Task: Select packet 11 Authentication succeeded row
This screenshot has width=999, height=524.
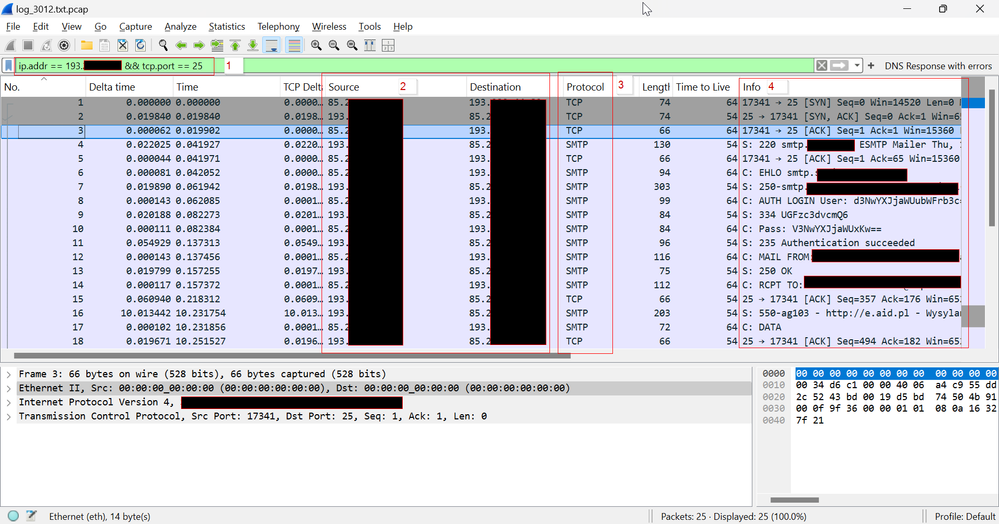Action: [x=481, y=243]
